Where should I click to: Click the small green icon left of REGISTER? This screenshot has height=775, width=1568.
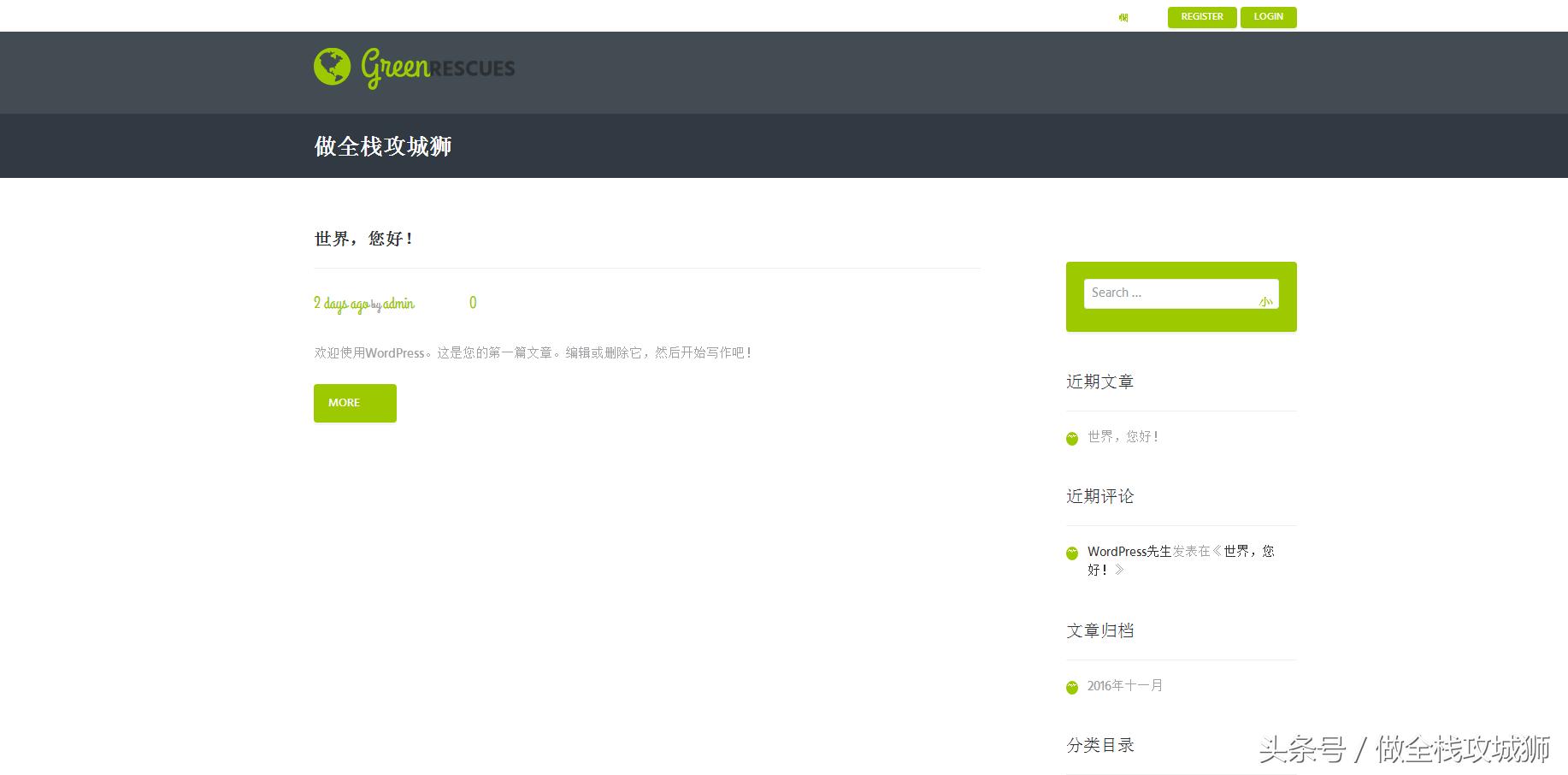pyautogui.click(x=1123, y=18)
